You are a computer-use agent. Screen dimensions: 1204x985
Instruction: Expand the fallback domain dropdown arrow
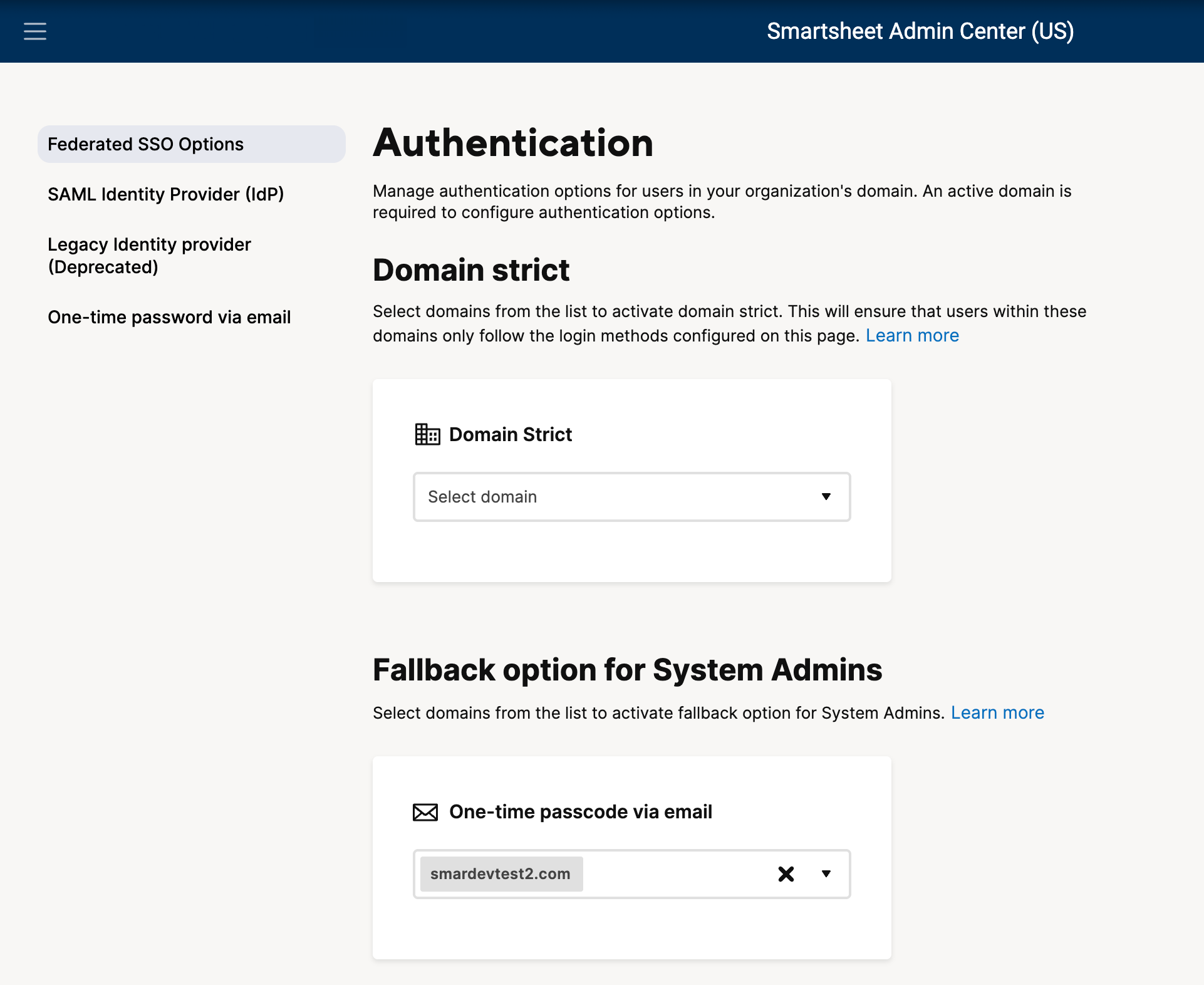click(x=826, y=874)
